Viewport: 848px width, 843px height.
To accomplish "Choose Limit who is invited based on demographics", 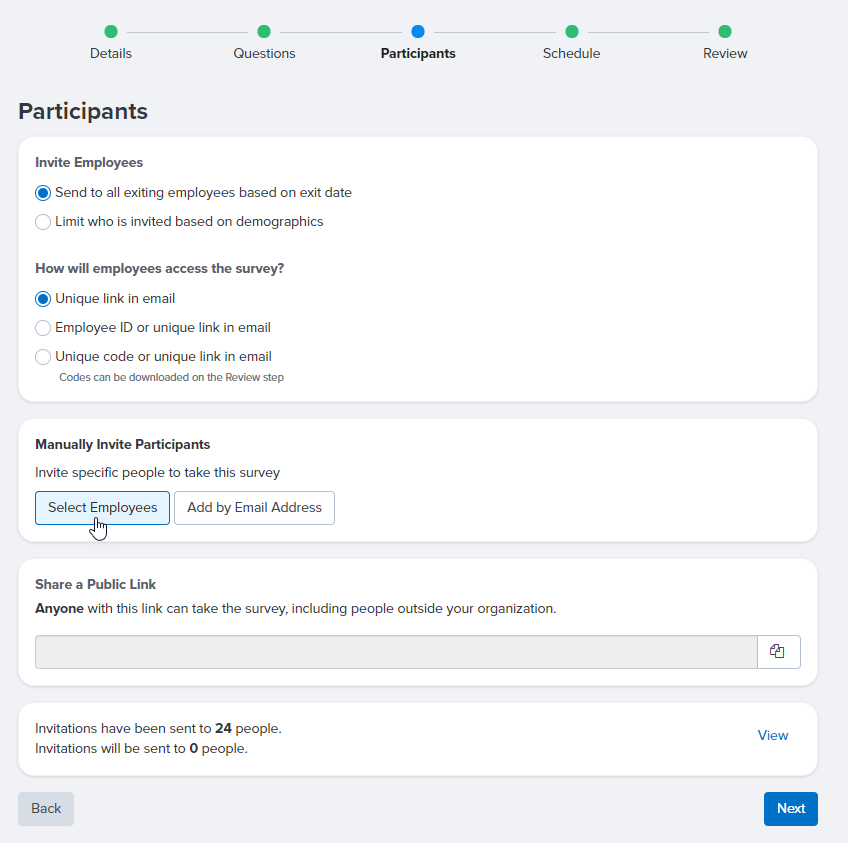I will tap(43, 222).
